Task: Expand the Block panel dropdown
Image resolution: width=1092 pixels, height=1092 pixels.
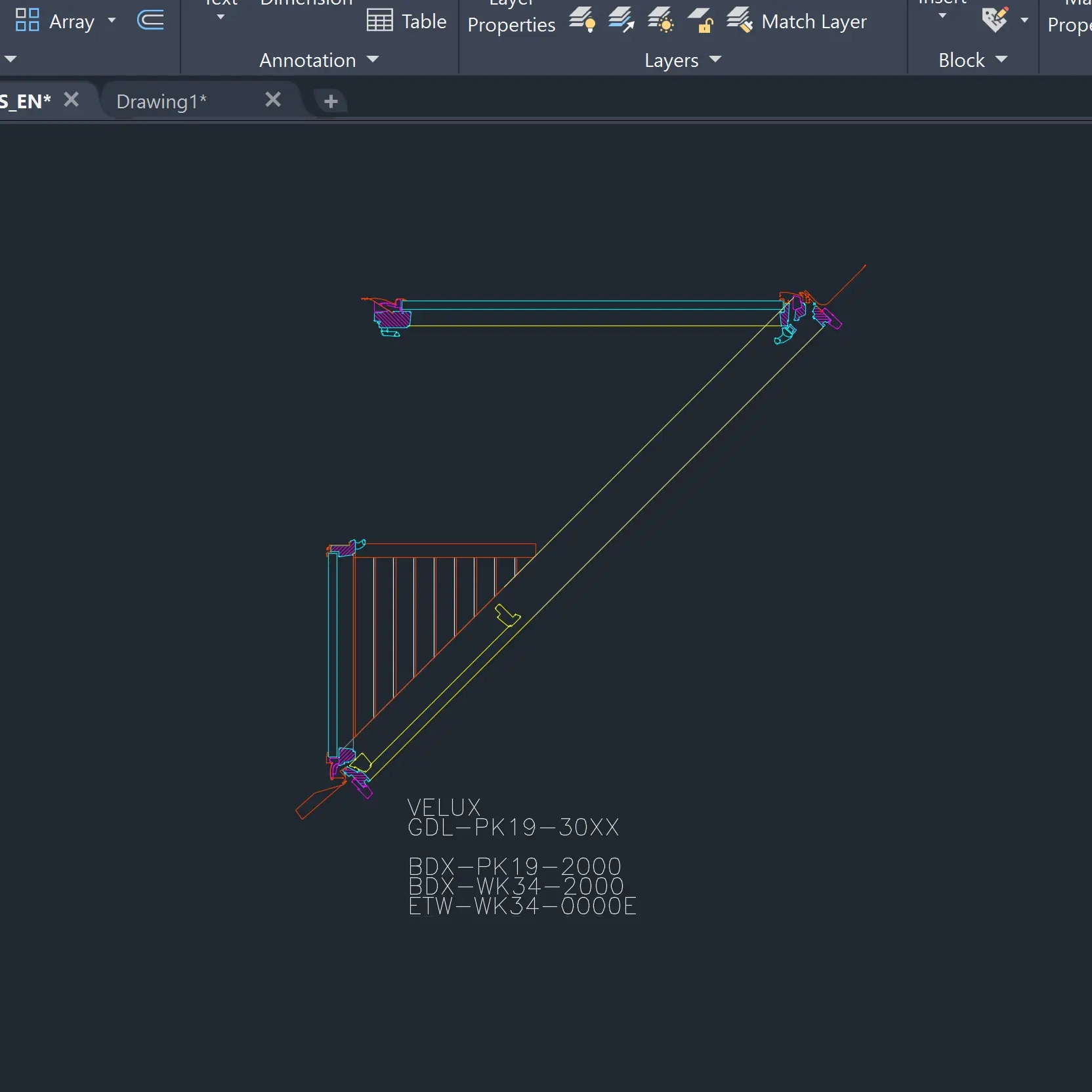Action: (1001, 60)
